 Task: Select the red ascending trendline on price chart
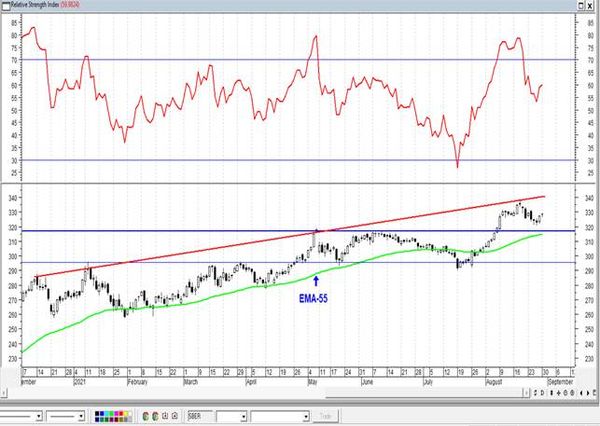click(290, 237)
